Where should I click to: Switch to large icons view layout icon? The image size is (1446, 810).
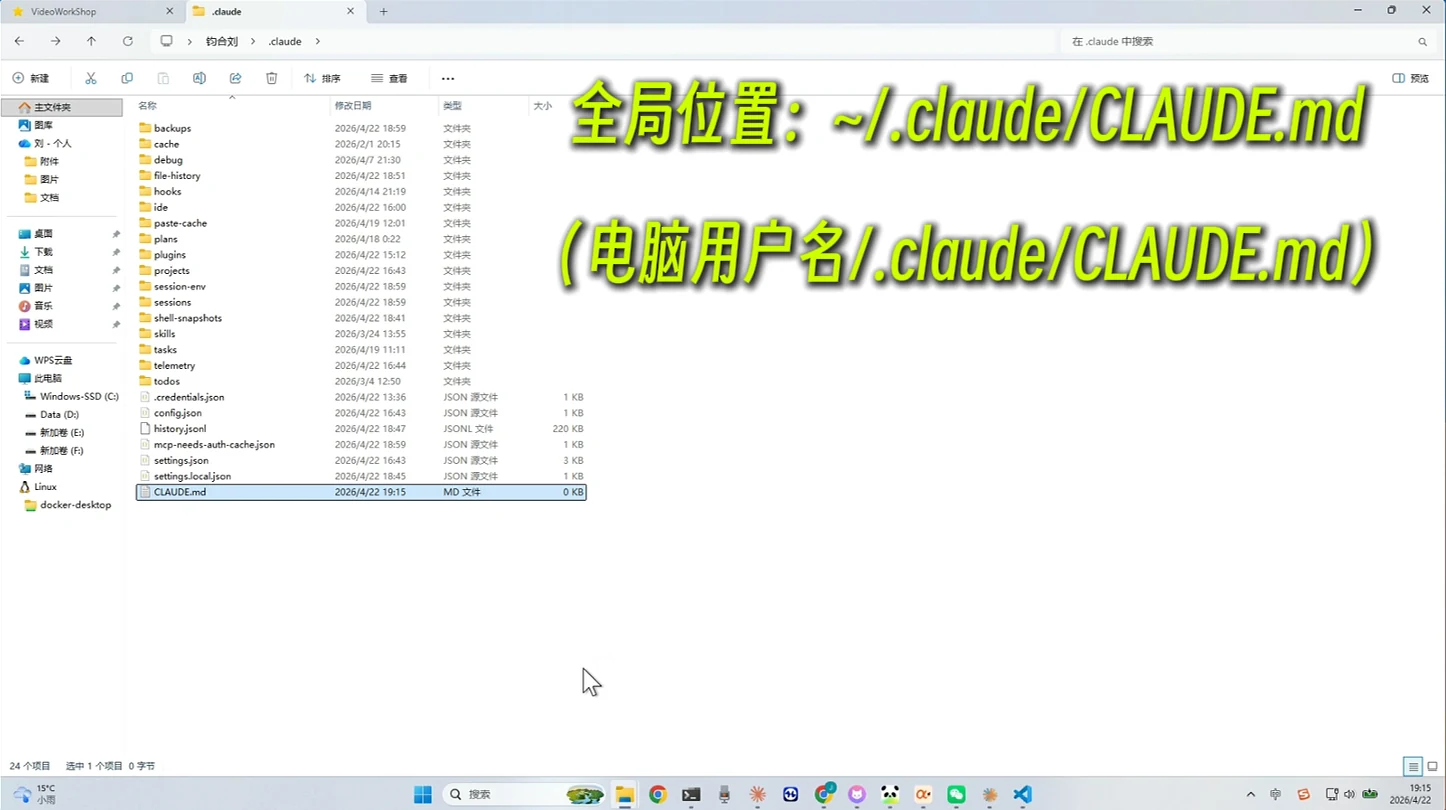click(x=1432, y=767)
